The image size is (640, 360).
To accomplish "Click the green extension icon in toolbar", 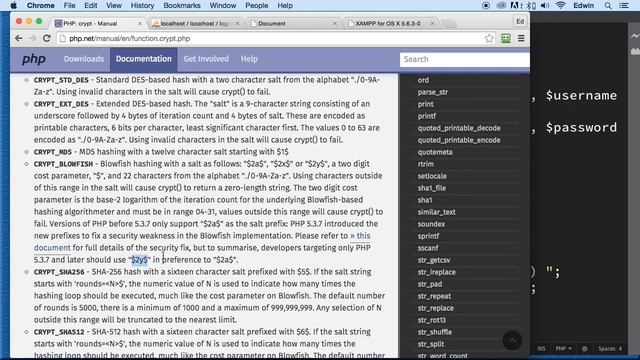I will click(x=506, y=38).
